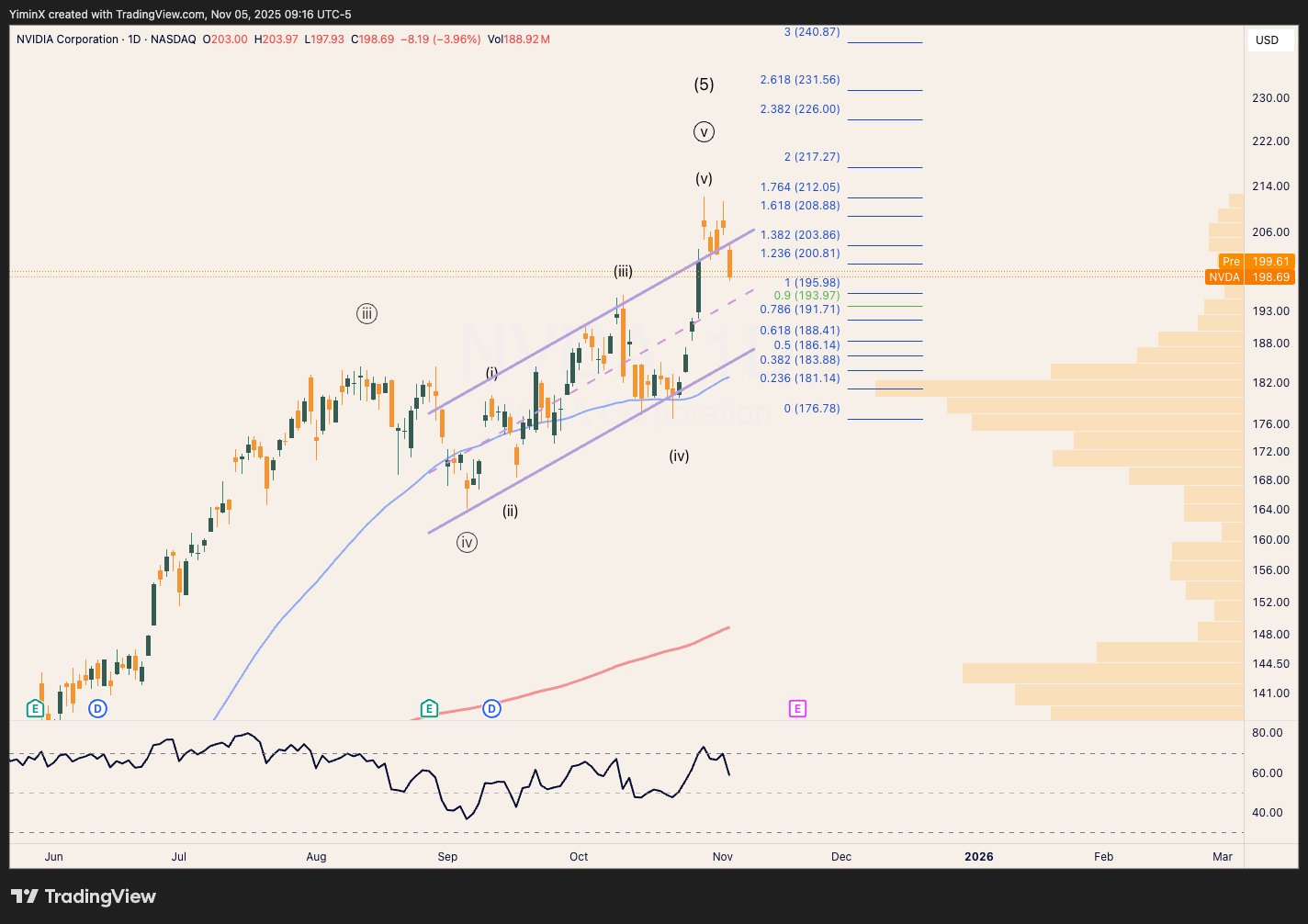Click the Fibonacci level 0.786 (191.71)
The width and height of the screenshot is (1308, 924).
[800, 310]
